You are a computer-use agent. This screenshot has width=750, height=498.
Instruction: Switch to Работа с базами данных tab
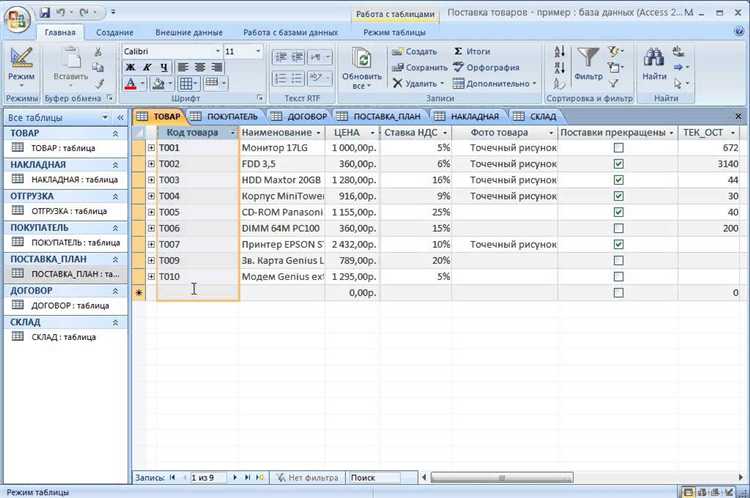click(x=291, y=33)
